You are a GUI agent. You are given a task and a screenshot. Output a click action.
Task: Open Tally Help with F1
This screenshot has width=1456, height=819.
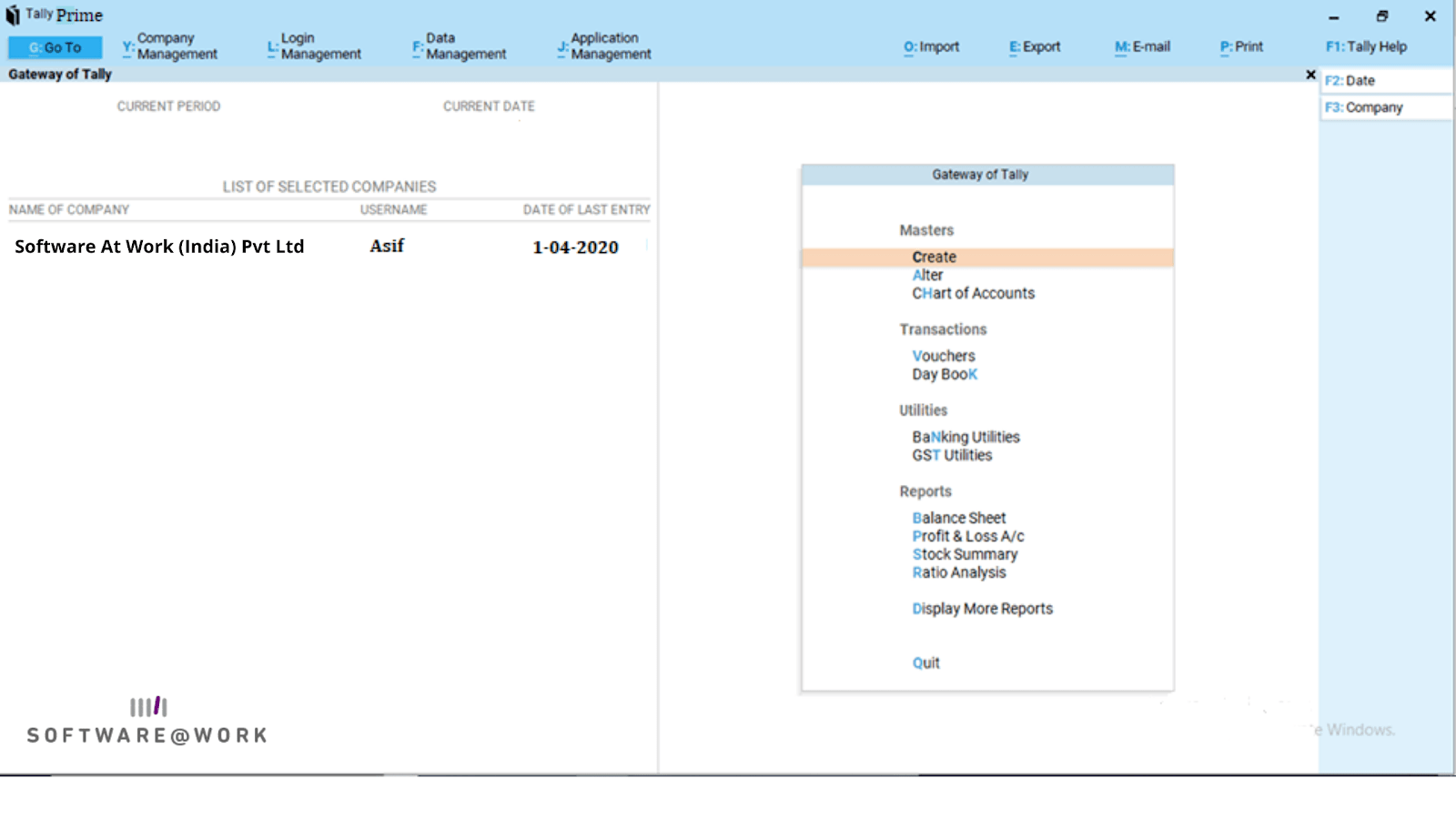point(1366,46)
